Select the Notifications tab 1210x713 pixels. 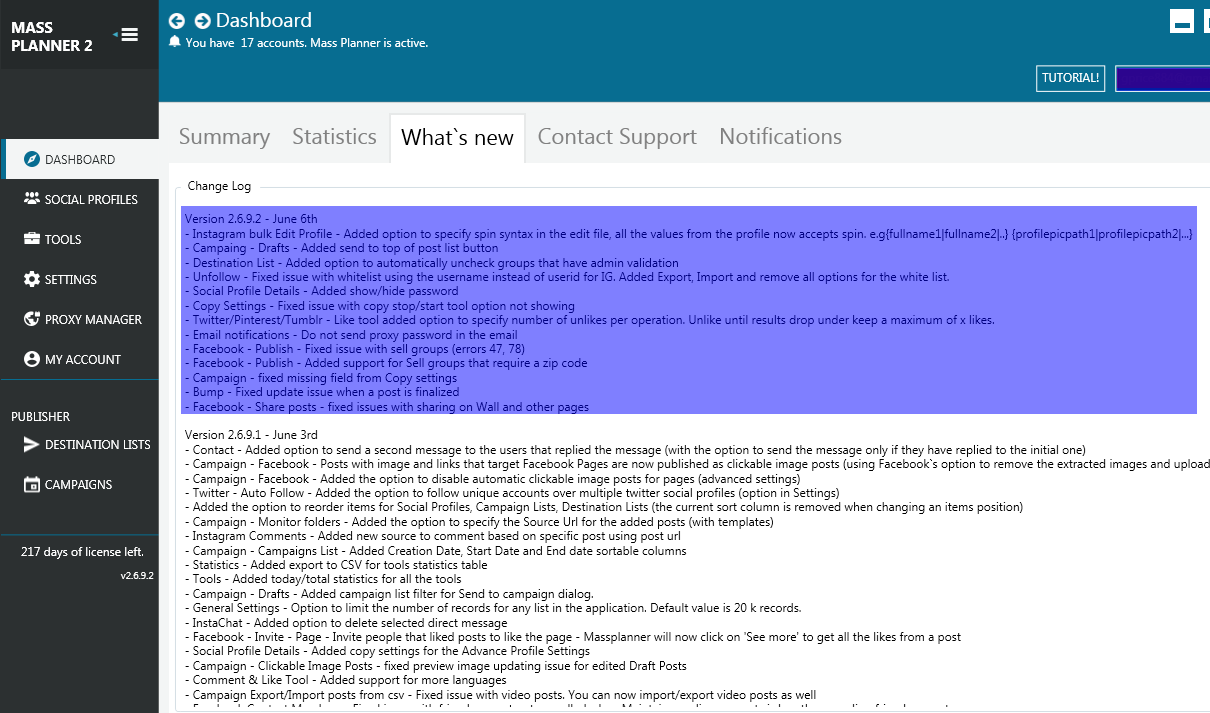(780, 137)
